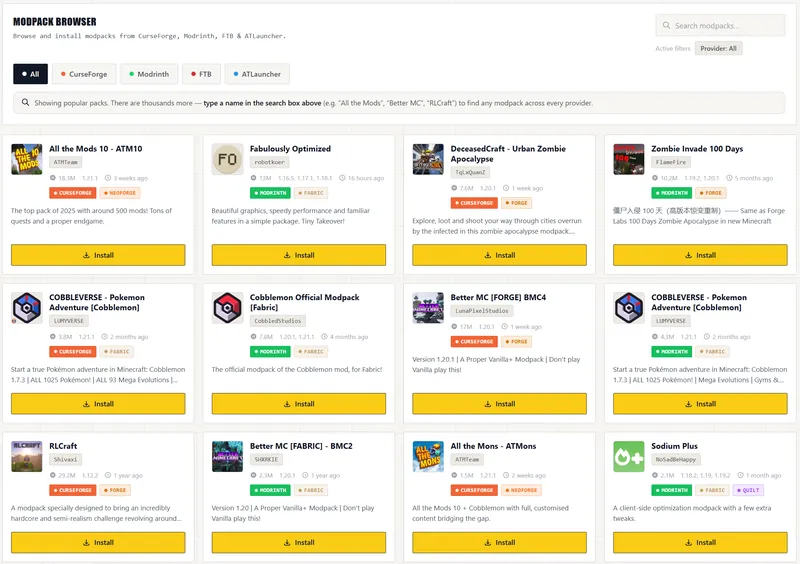Image resolution: width=800 pixels, height=564 pixels.
Task: Install the Modrinth COBBLEVERSE pack
Action: tap(700, 404)
